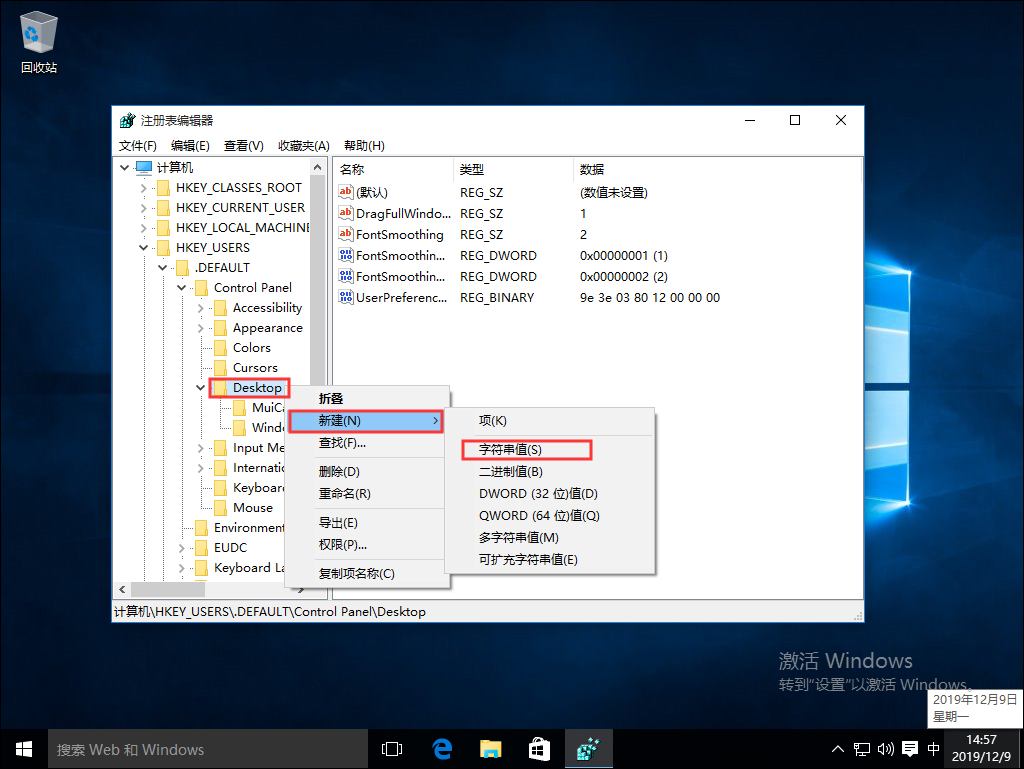Click the 搜索 Web 和 Windows search box
The height and width of the screenshot is (769, 1024).
click(200, 748)
